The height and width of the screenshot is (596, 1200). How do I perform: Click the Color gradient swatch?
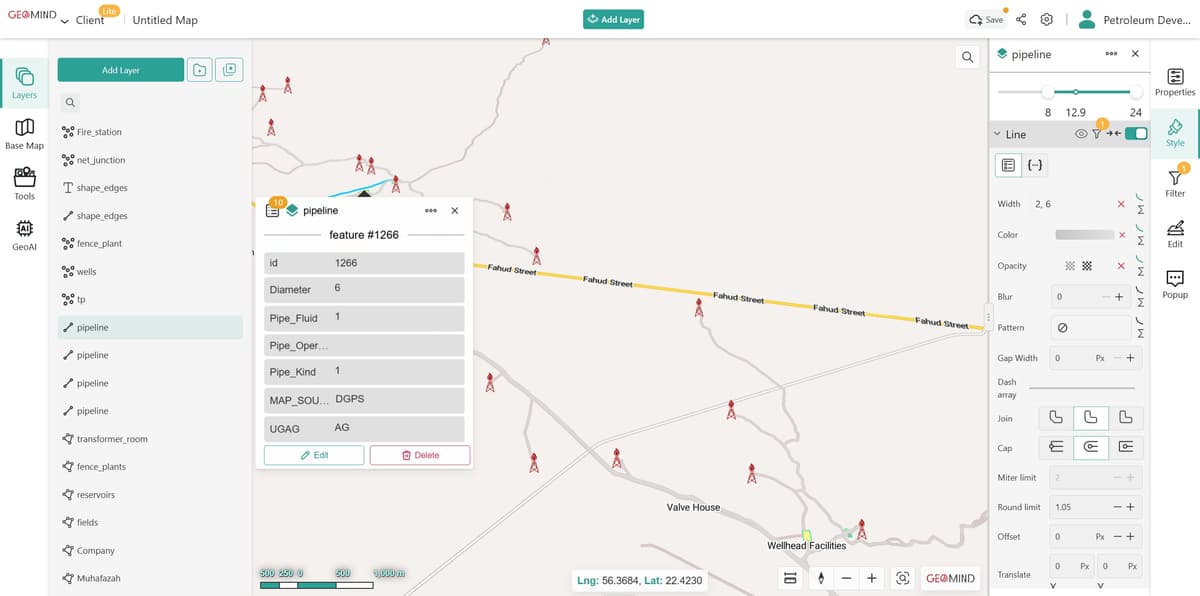point(1085,235)
